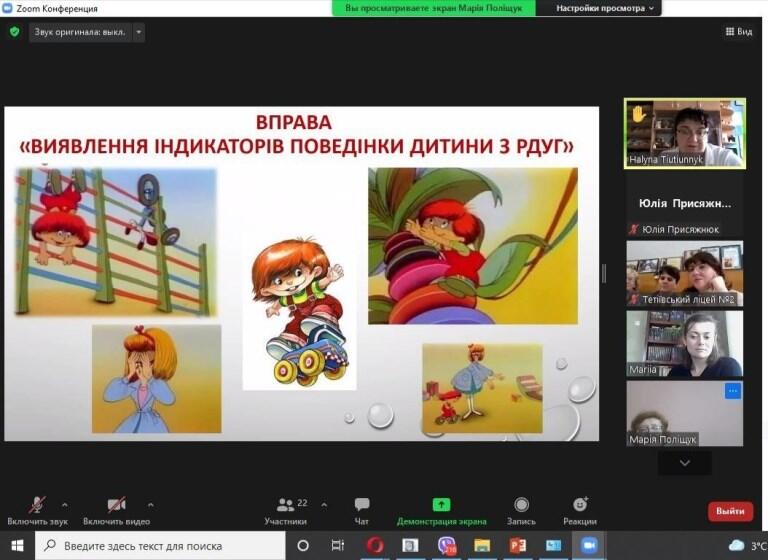Open Opera browser from taskbar
The width and height of the screenshot is (768, 560).
375,545
